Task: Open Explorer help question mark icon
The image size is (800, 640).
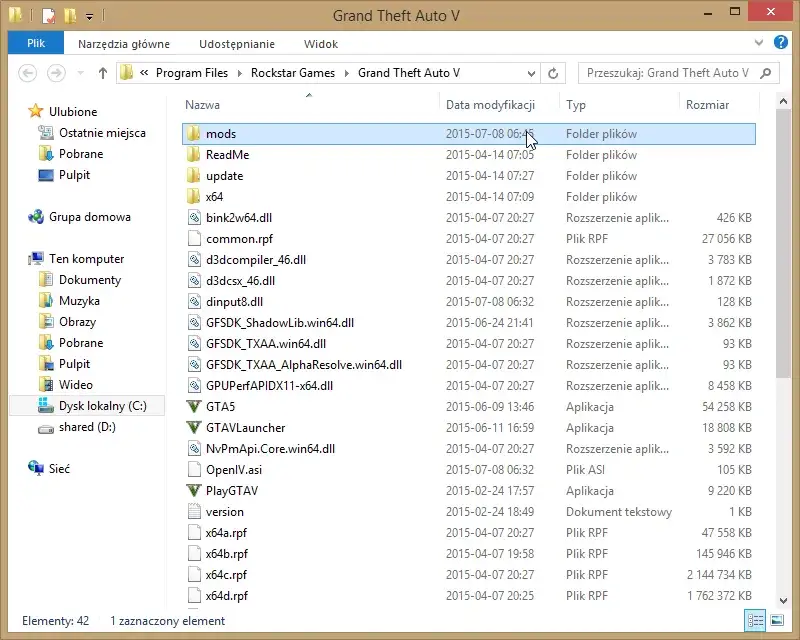Action: (781, 43)
